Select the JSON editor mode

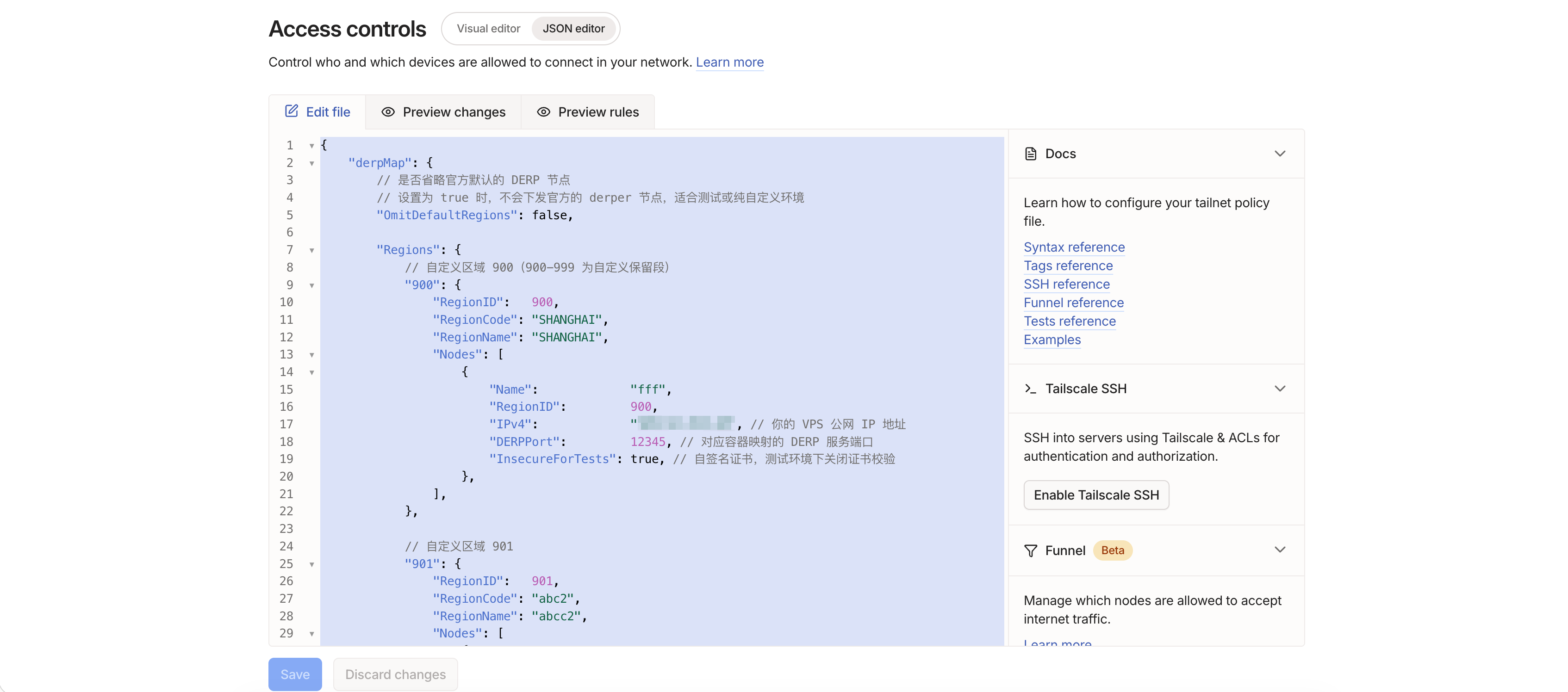573,29
